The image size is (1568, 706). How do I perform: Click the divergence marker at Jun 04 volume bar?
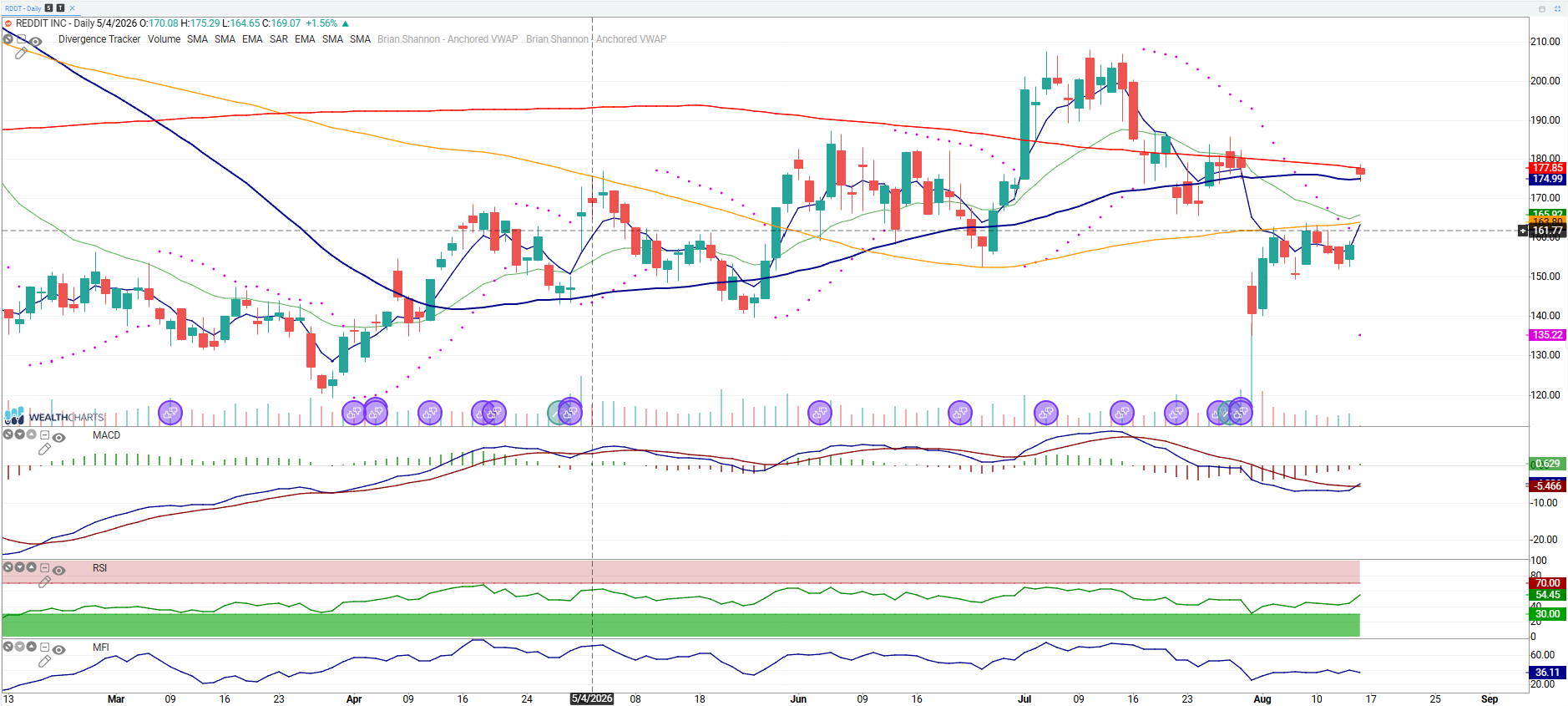point(820,413)
